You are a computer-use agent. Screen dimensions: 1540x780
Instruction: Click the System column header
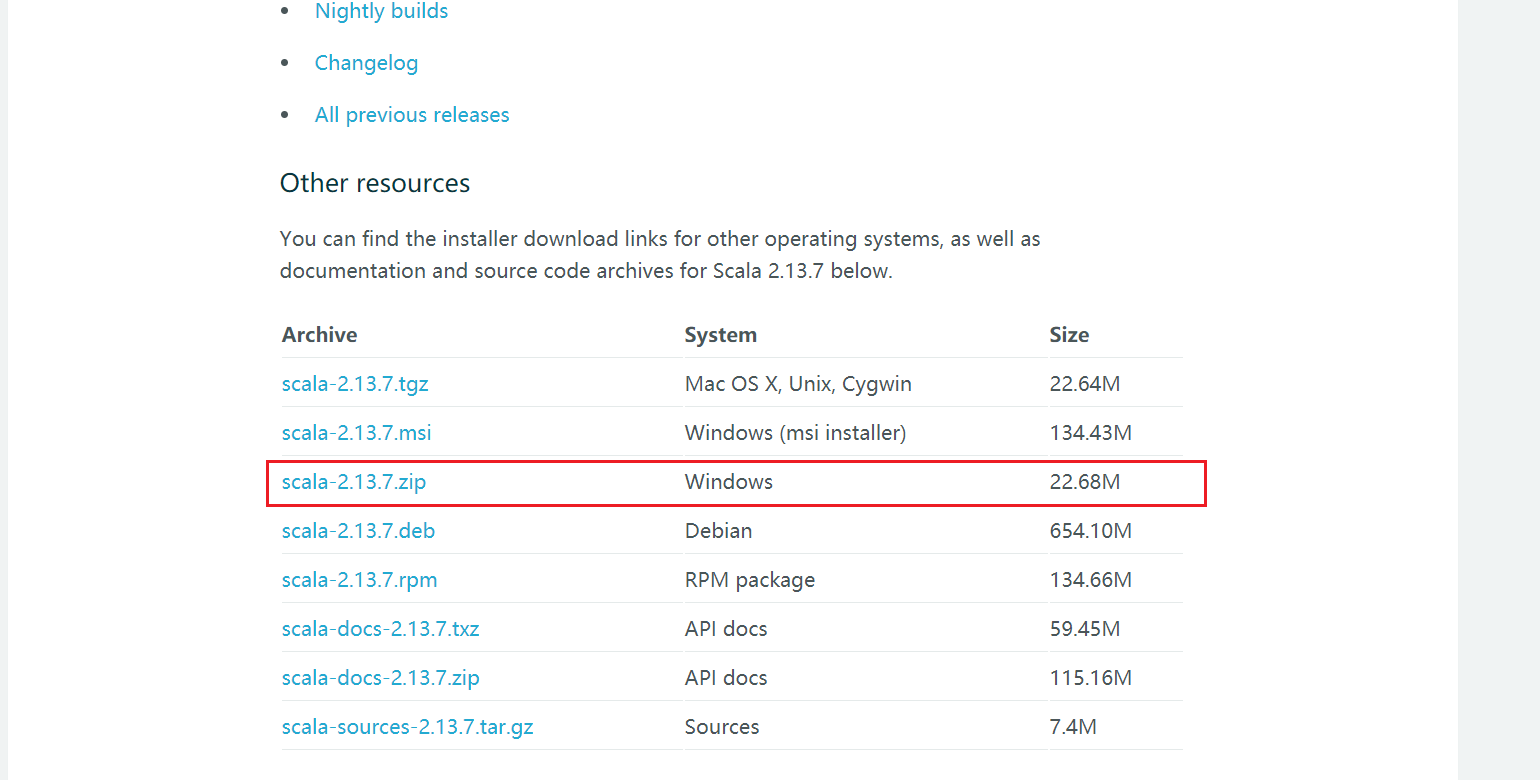pos(721,335)
